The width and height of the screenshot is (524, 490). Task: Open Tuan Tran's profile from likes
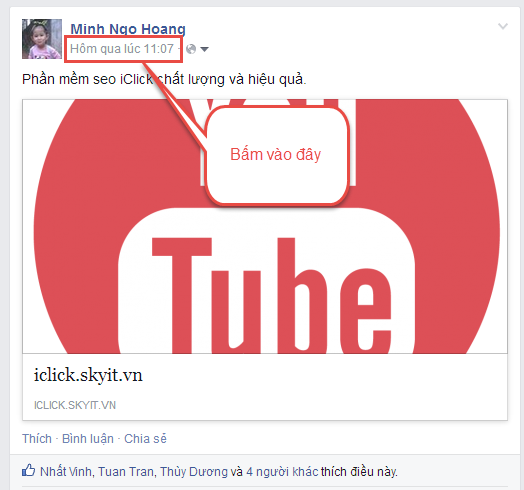[x=126, y=472]
